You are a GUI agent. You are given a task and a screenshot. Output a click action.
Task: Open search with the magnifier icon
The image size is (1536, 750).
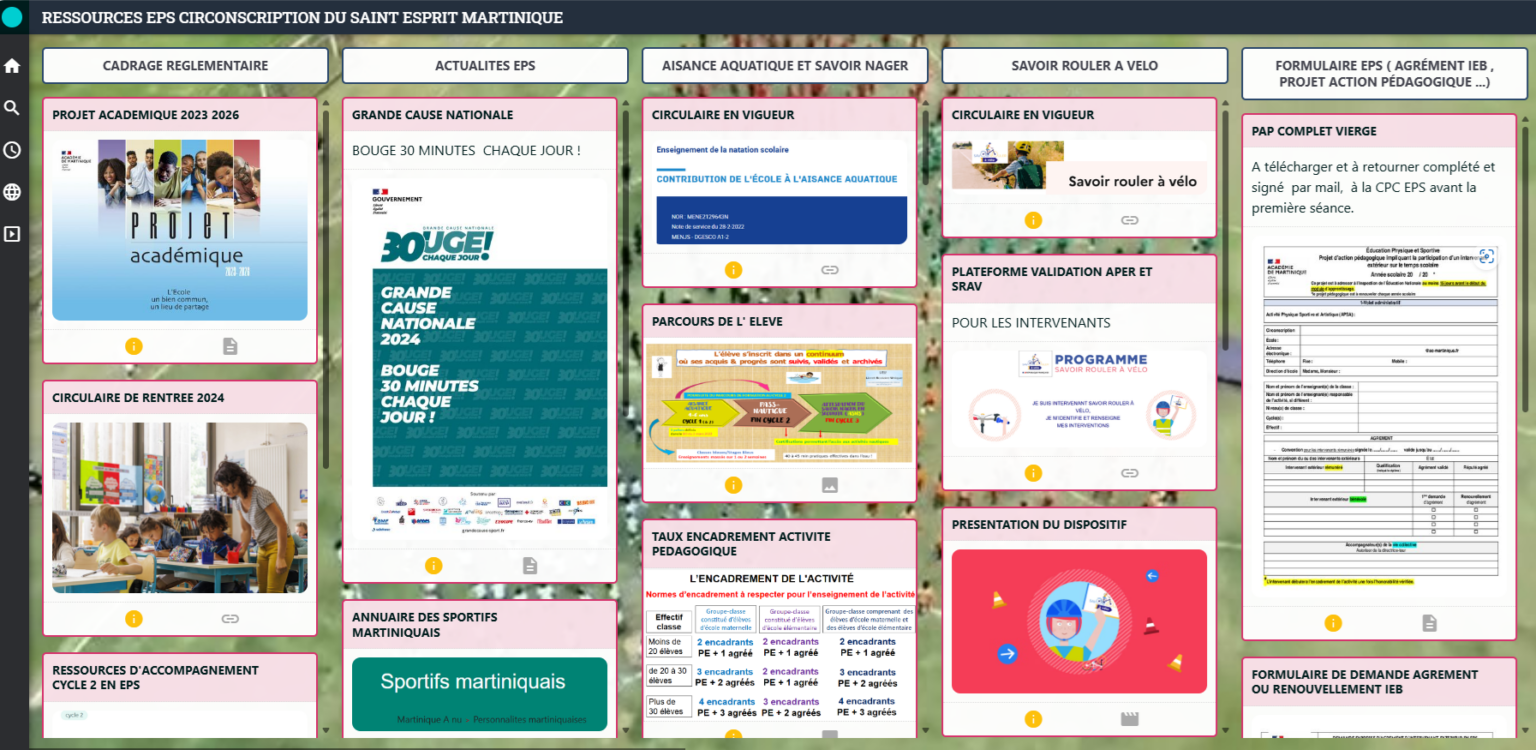[12, 108]
